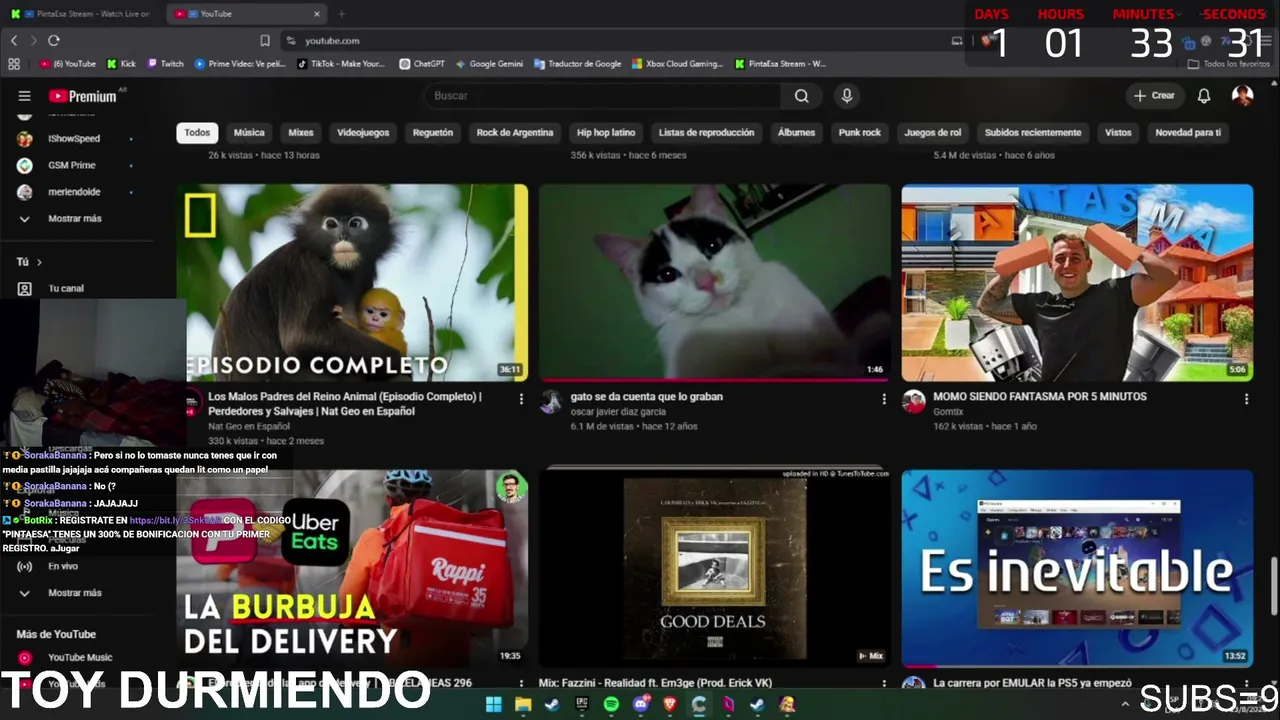This screenshot has height=720, width=1280.
Task: Click the browser back arrow
Action: [14, 41]
